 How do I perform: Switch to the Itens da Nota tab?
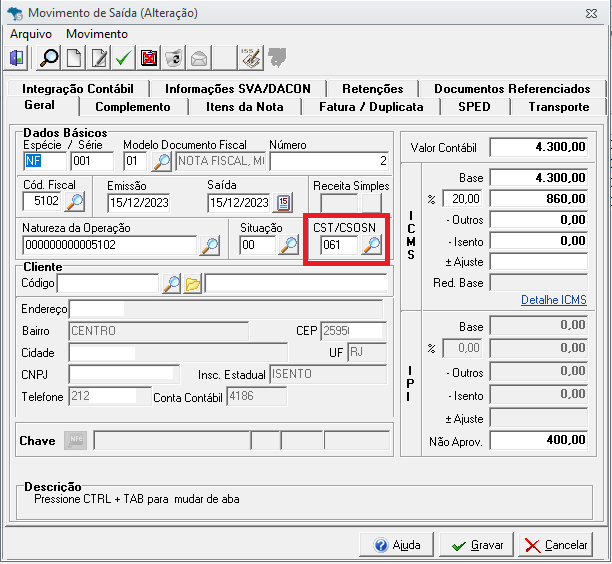click(x=245, y=107)
